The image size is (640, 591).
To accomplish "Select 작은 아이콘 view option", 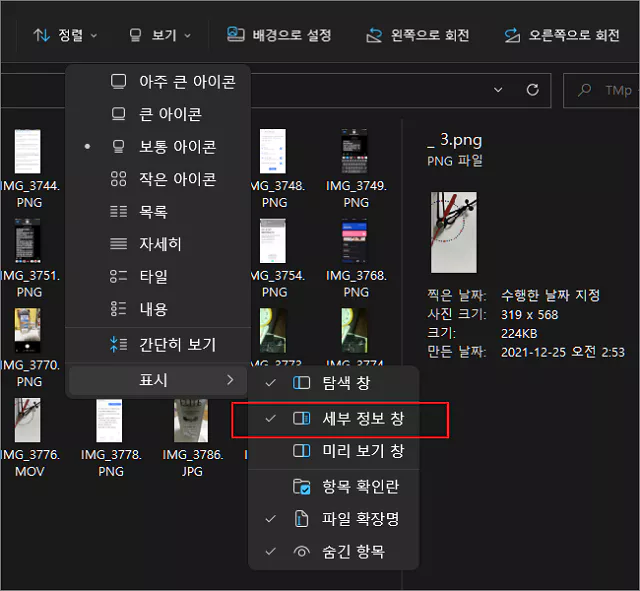I will [x=158, y=179].
